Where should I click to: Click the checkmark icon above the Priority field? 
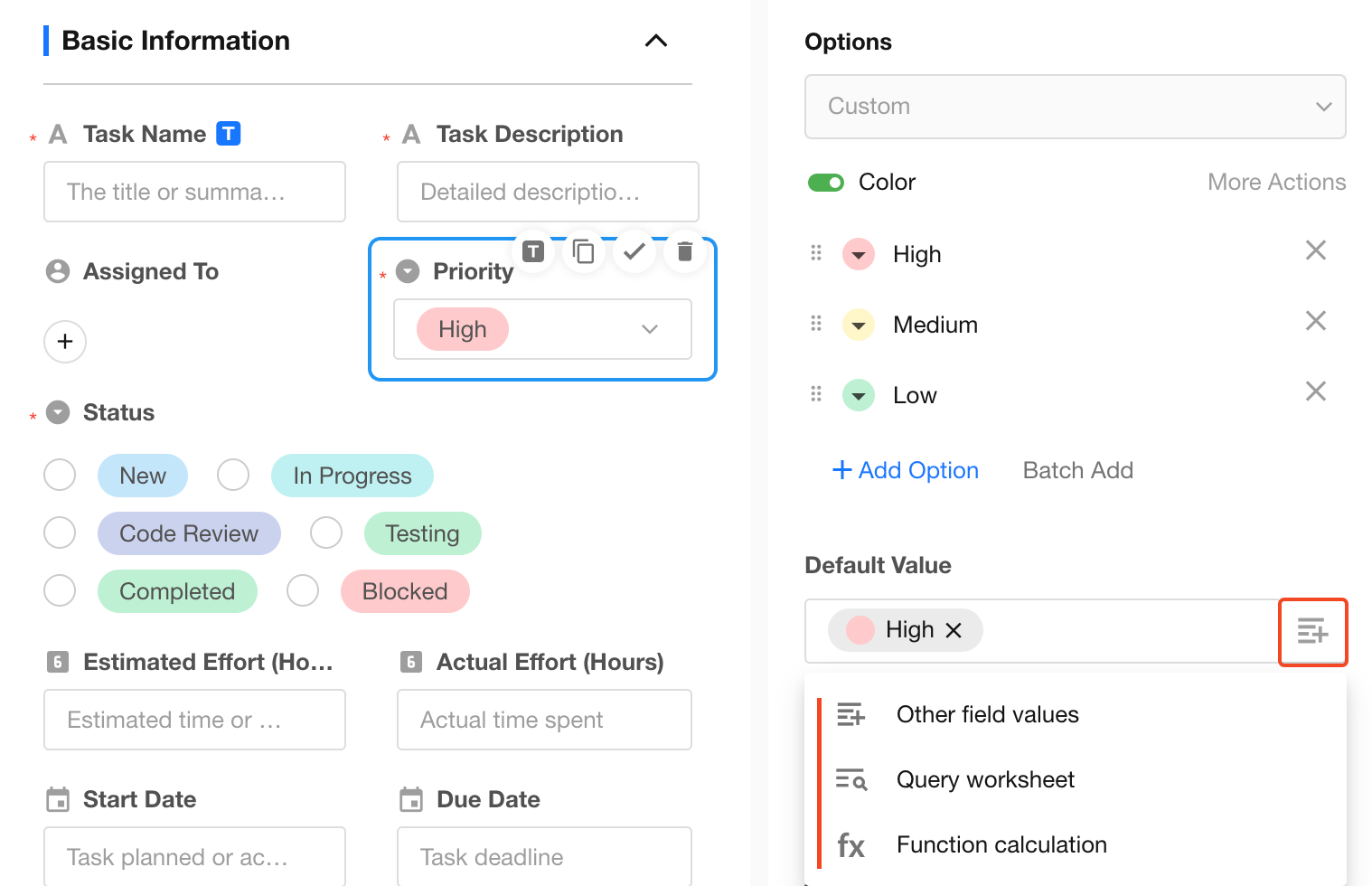pos(634,251)
